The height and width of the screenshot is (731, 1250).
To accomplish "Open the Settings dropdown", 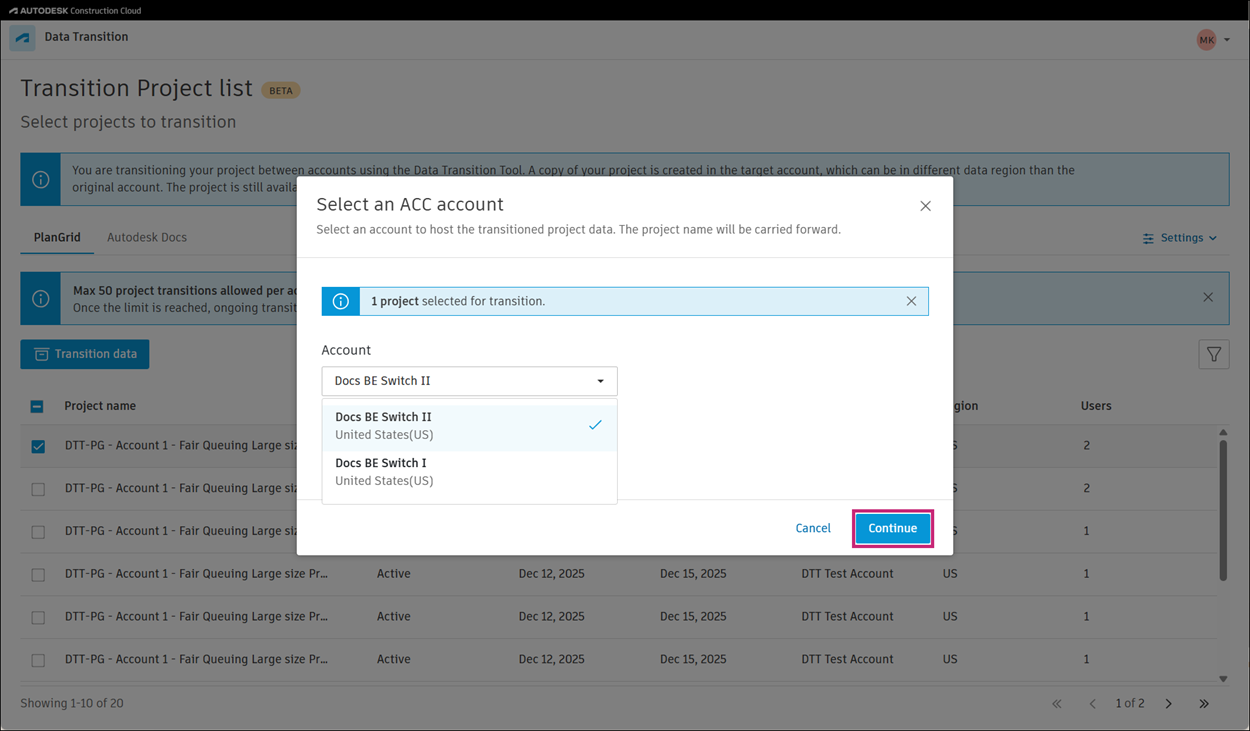I will (1180, 238).
